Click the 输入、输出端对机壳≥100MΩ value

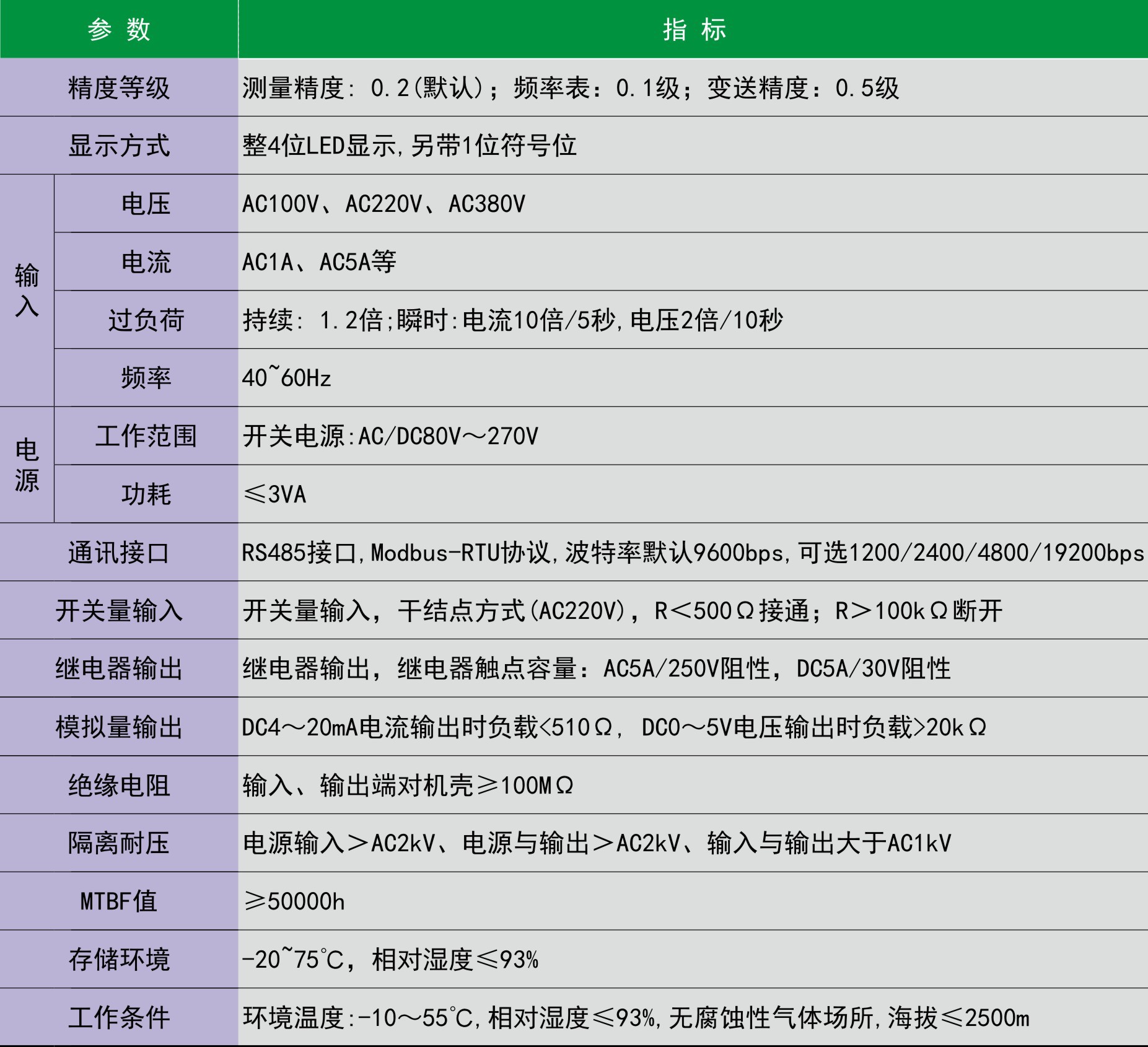coord(408,786)
